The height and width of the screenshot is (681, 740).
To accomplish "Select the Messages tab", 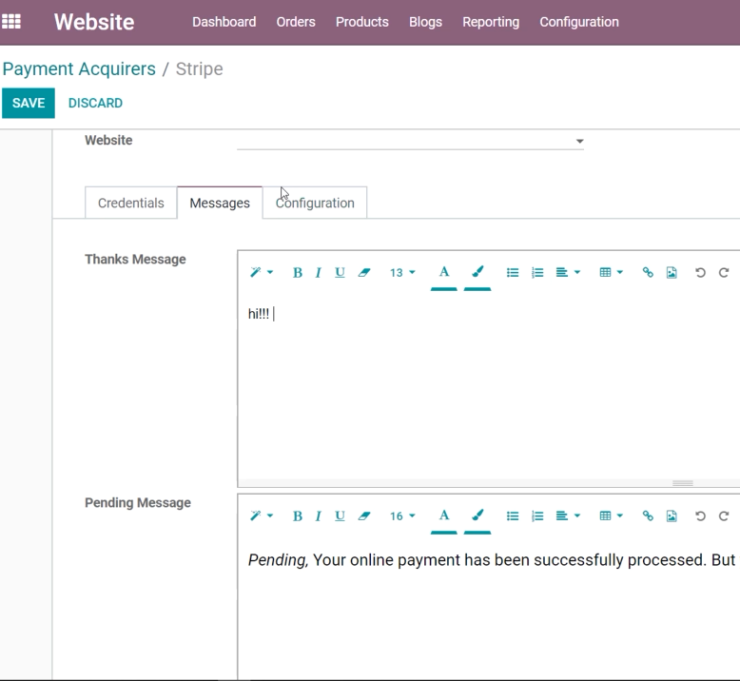I will click(x=220, y=203).
